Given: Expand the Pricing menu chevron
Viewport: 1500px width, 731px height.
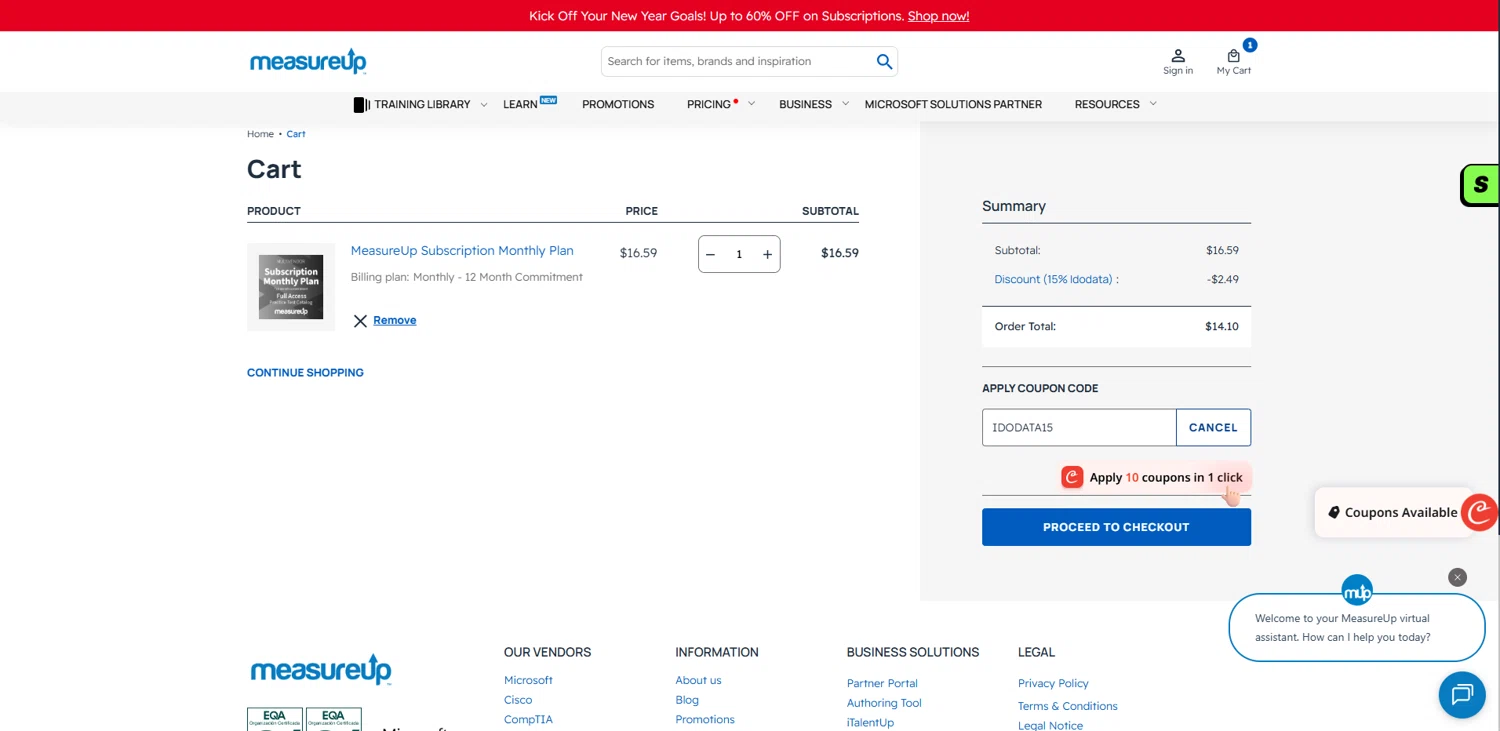Looking at the screenshot, I should tap(751, 104).
